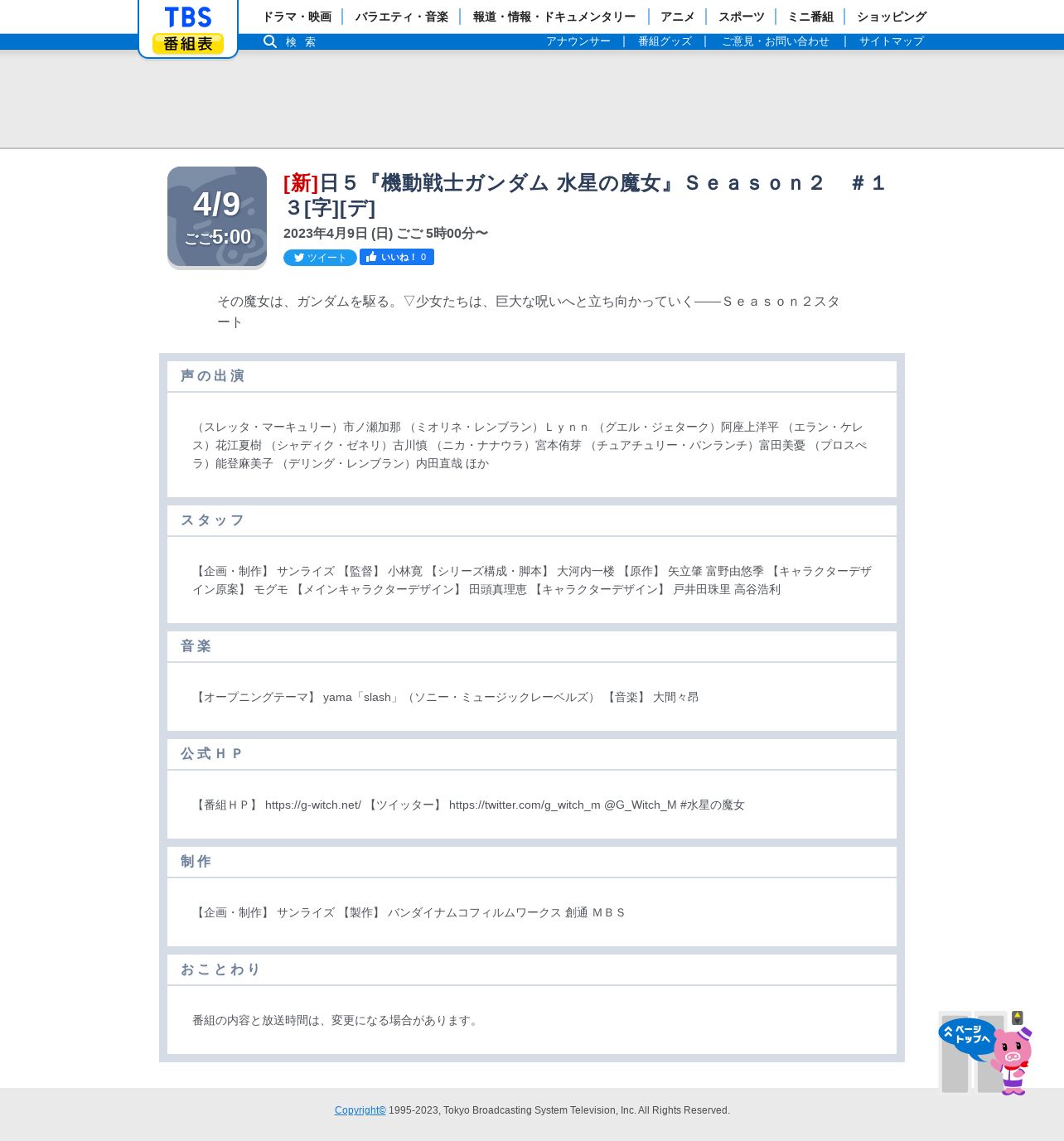Click the 検索 search field
The height and width of the screenshot is (1141, 1064).
301,41
